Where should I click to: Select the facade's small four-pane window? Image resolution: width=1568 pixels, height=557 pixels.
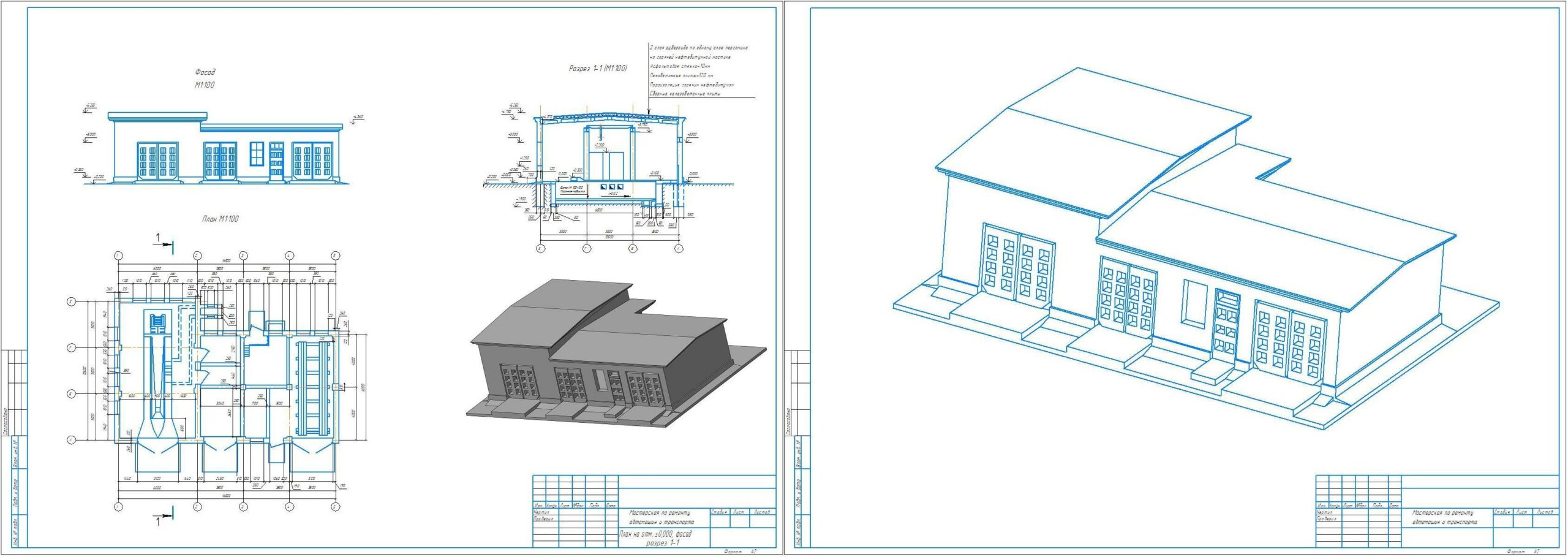pyautogui.click(x=257, y=153)
